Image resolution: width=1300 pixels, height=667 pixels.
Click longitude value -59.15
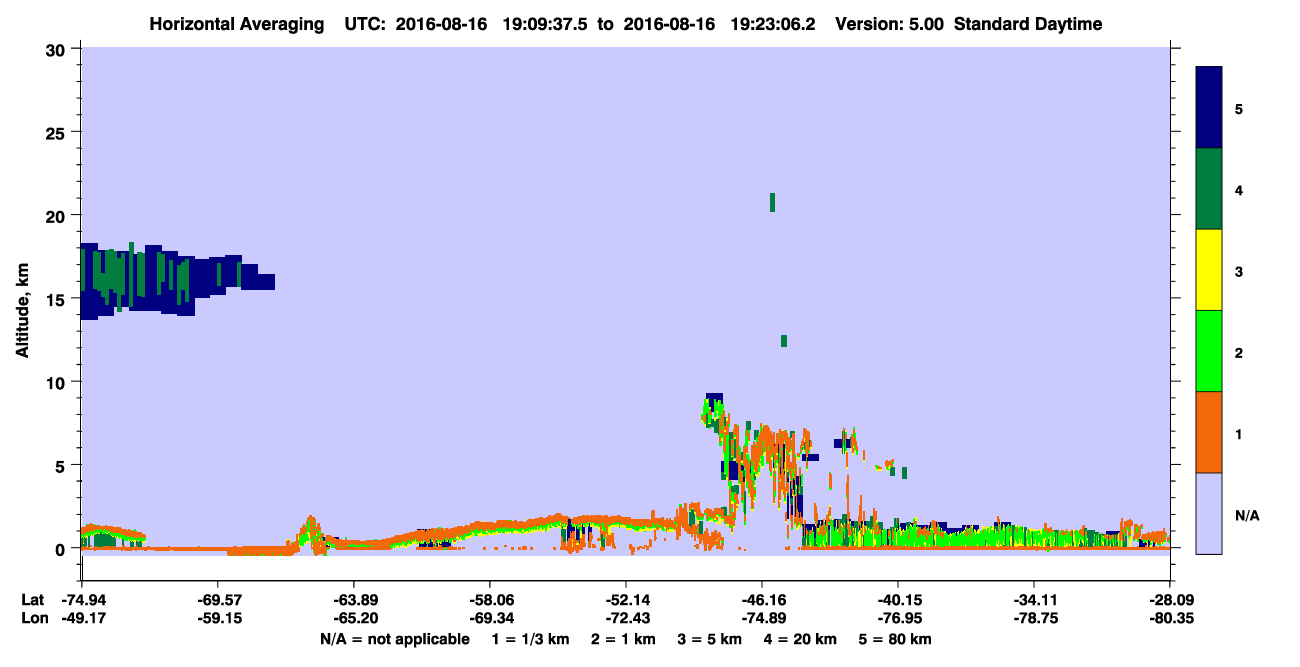[217, 619]
